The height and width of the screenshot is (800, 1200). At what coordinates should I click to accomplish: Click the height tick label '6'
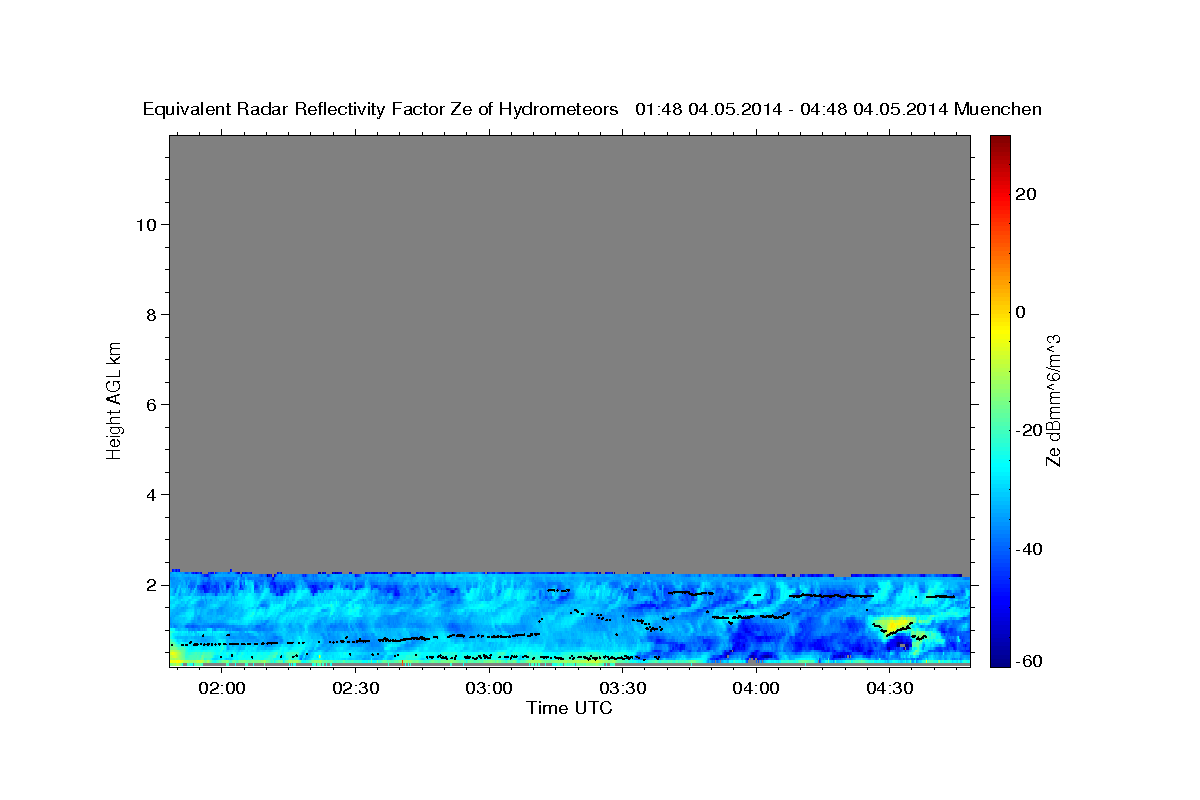150,404
